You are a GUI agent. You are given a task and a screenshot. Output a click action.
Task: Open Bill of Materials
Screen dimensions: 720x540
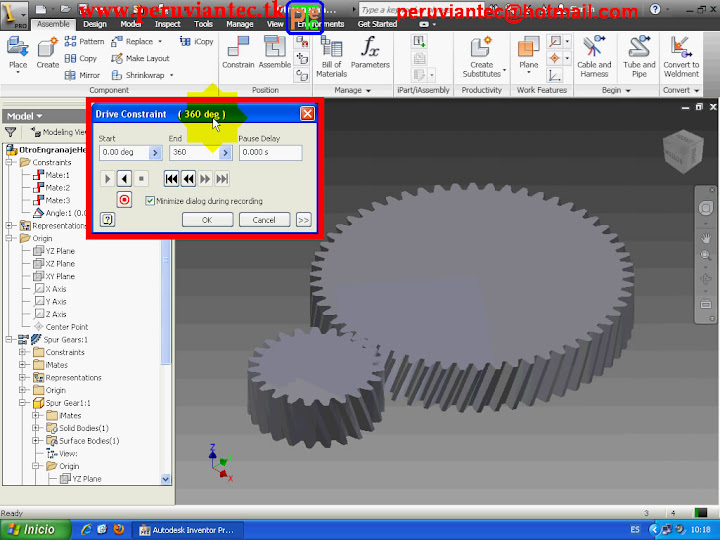point(332,57)
